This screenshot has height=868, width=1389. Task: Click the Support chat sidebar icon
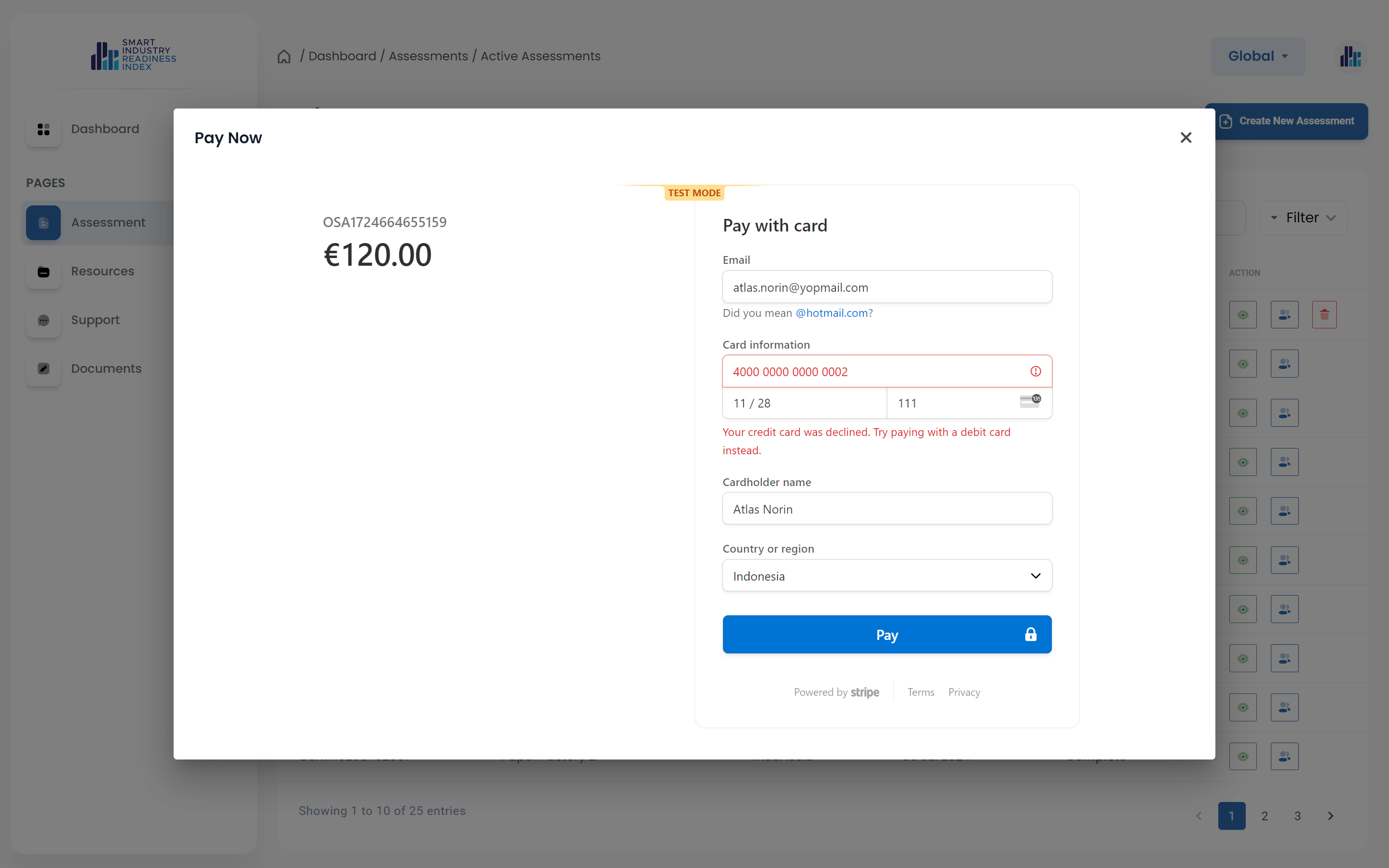(x=43, y=320)
